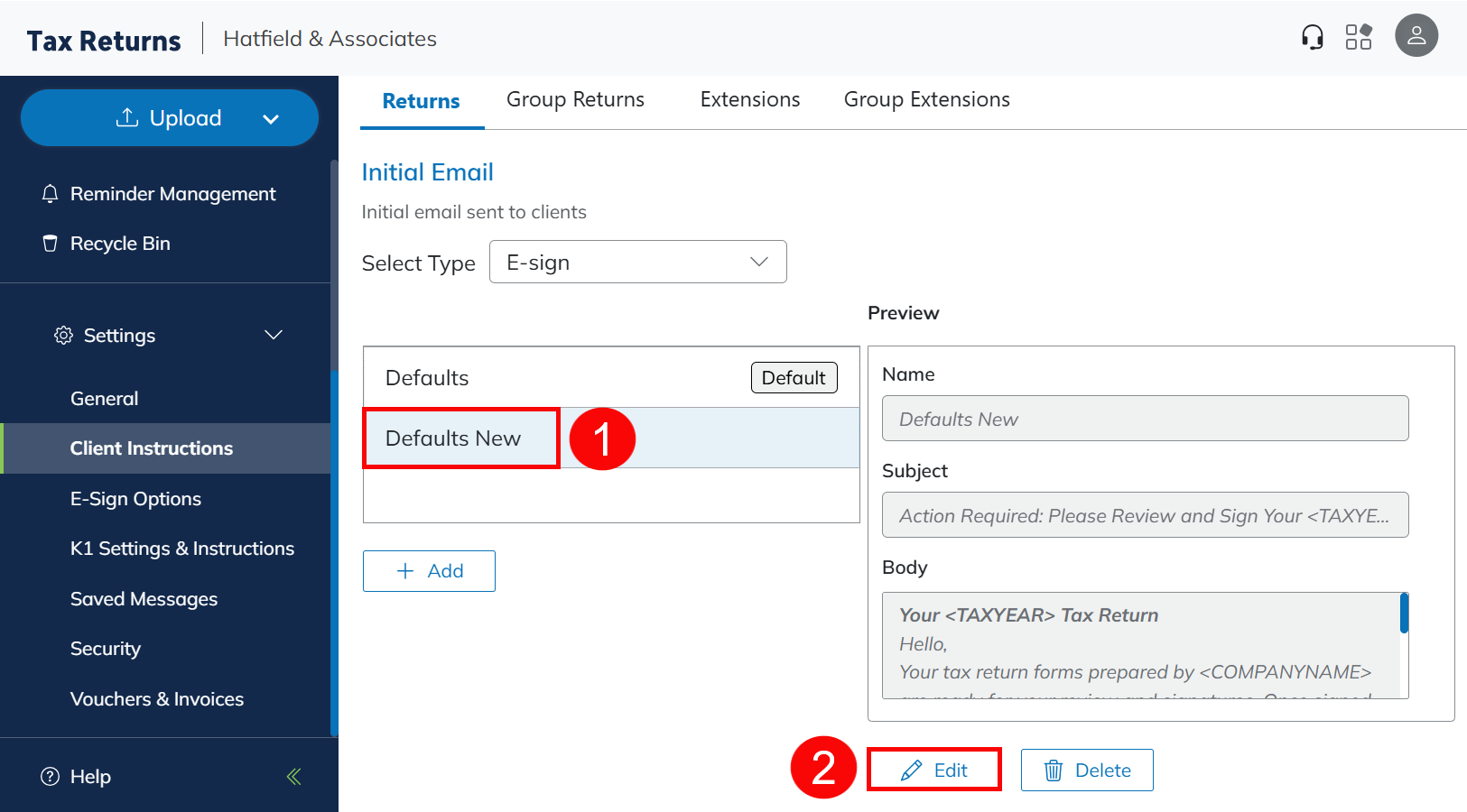Collapse the Settings section chevron
Viewport: 1467px width, 812px height.
pos(274,336)
